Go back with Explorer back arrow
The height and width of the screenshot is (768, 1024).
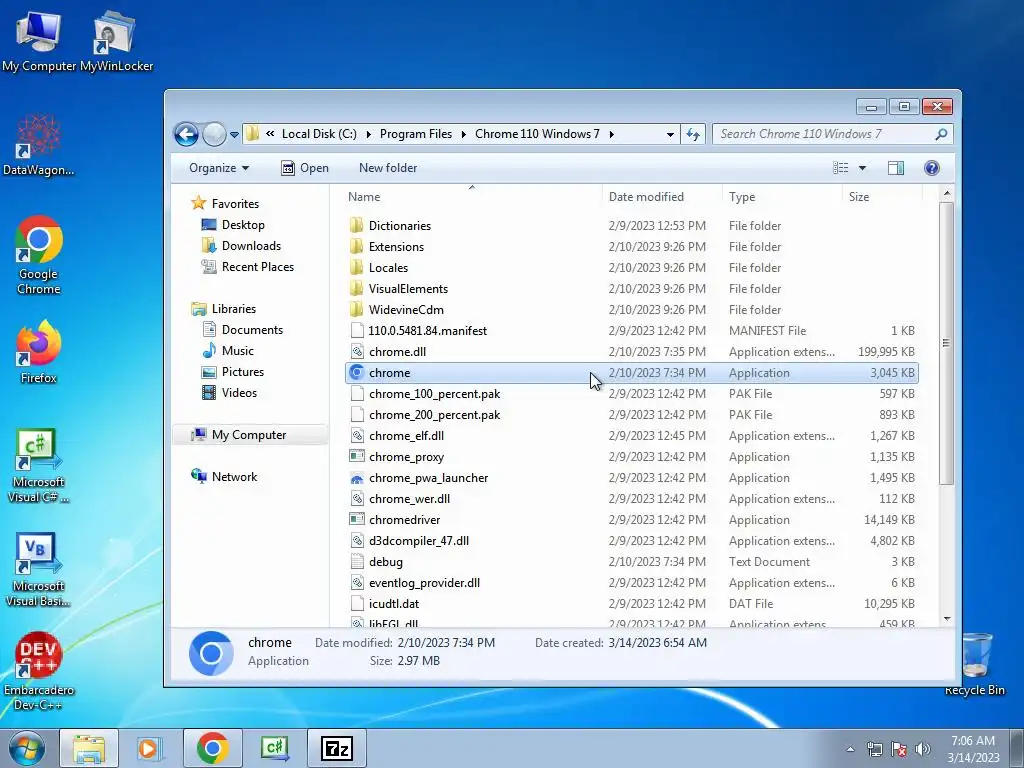coord(186,135)
